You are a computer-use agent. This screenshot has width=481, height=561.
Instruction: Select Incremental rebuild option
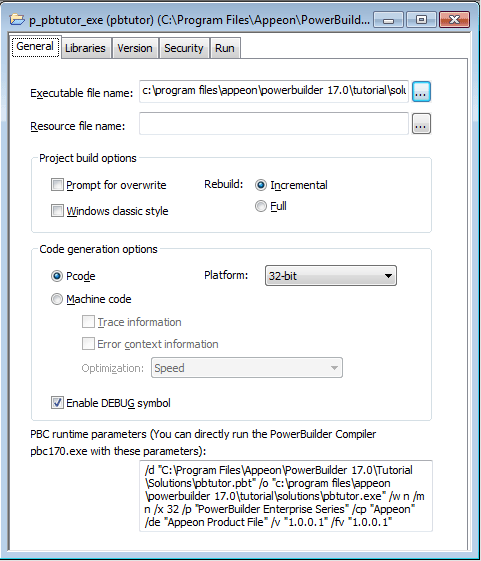(x=261, y=185)
